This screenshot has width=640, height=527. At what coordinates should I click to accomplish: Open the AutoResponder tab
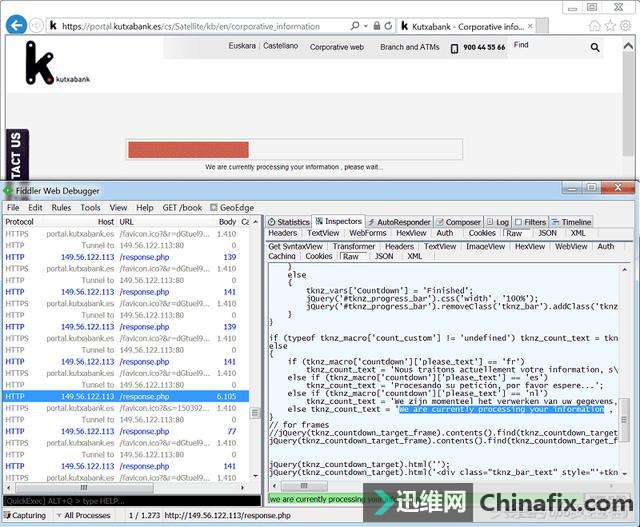[399, 222]
